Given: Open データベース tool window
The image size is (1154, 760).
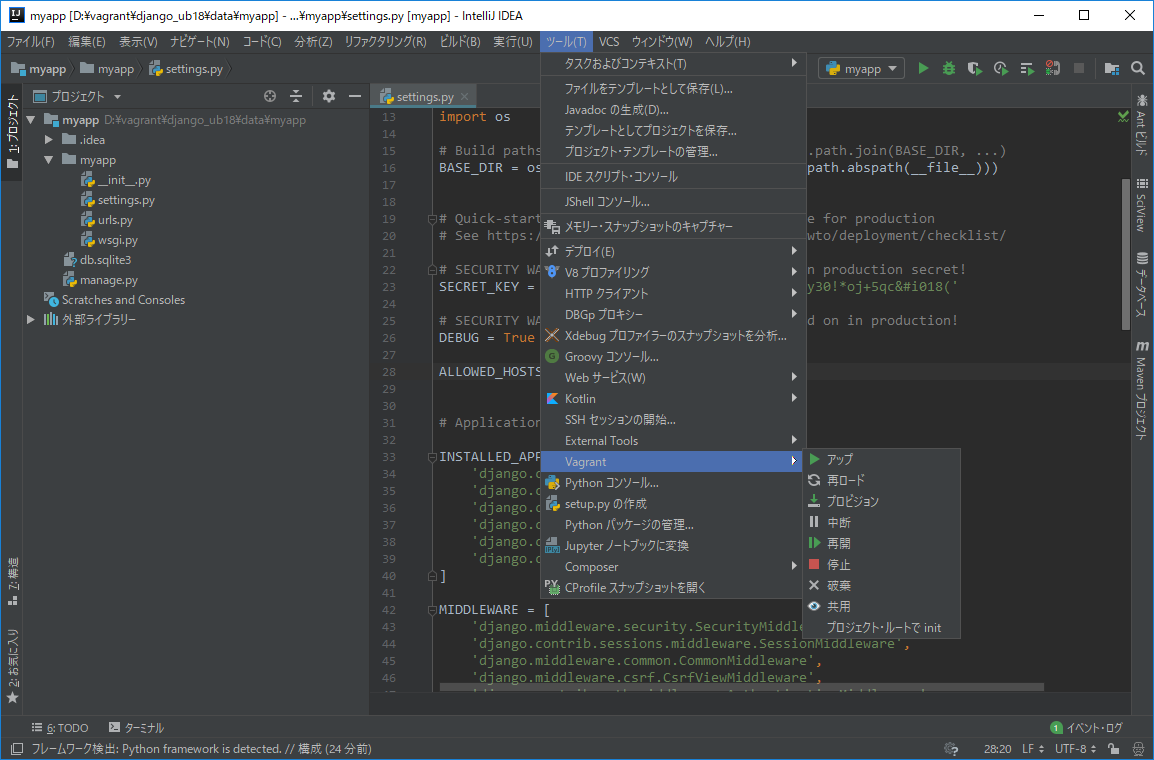Looking at the screenshot, I should [x=1141, y=285].
